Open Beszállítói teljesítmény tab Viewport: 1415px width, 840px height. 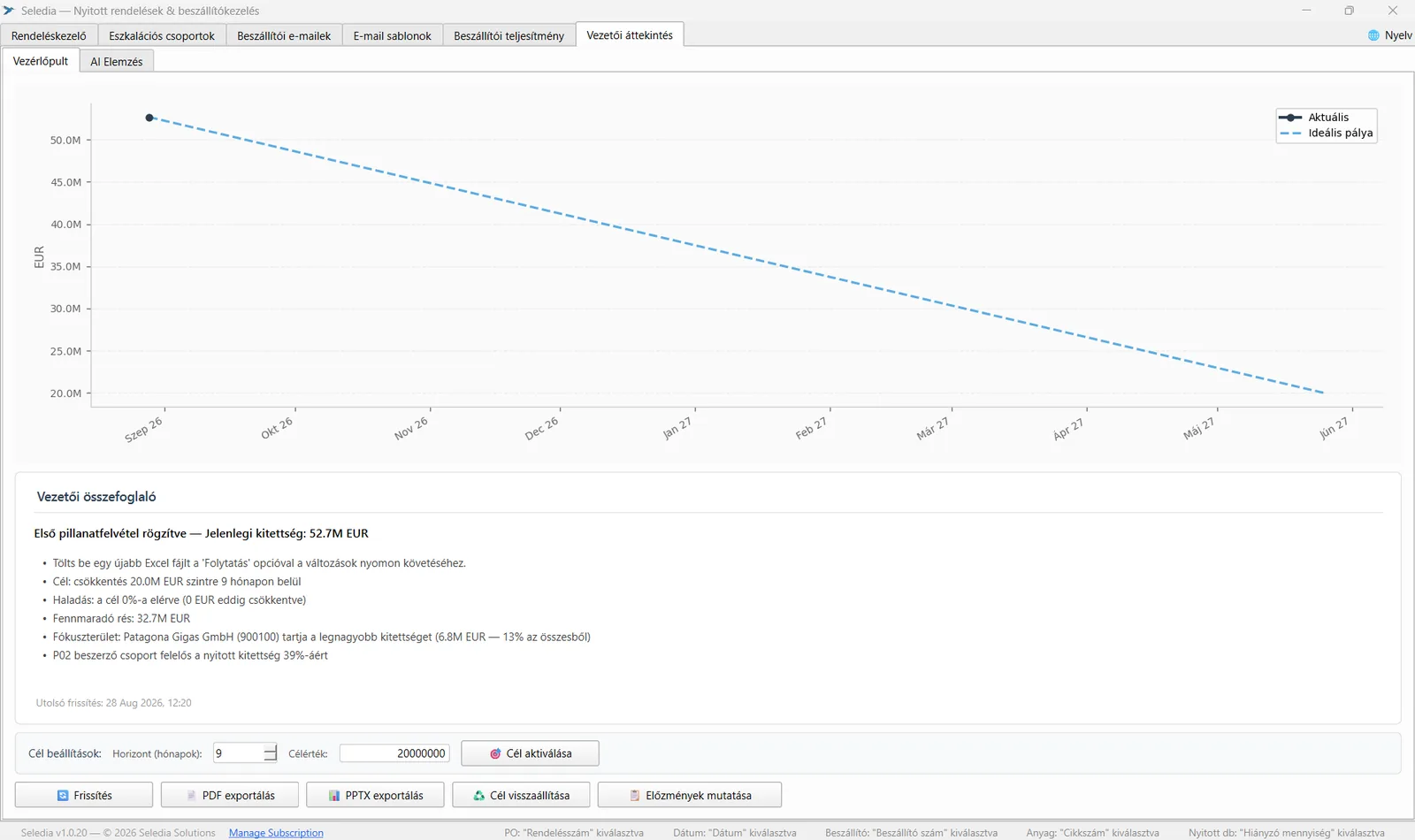pos(509,35)
